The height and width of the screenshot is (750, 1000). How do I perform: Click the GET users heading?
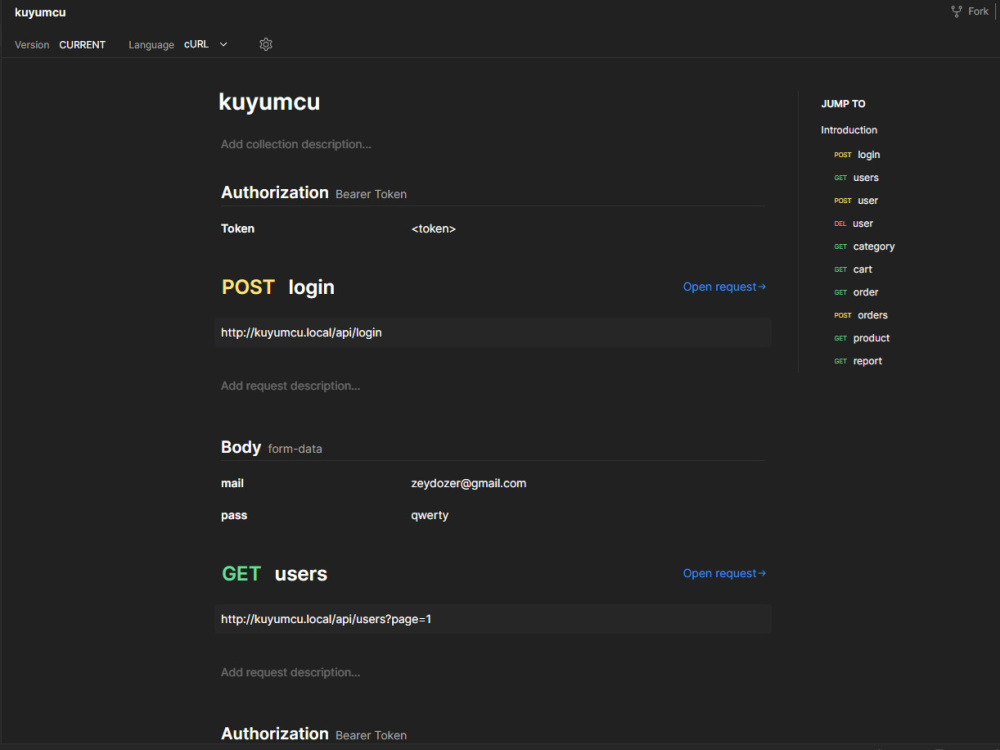click(274, 574)
